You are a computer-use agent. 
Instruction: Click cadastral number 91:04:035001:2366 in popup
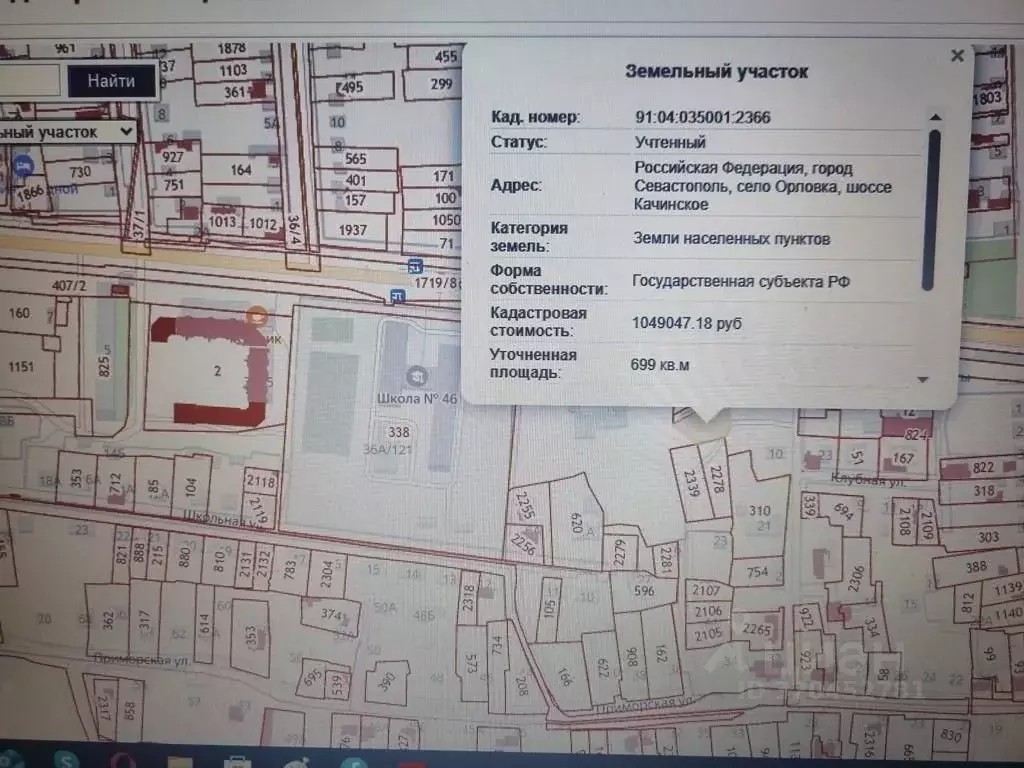point(702,117)
